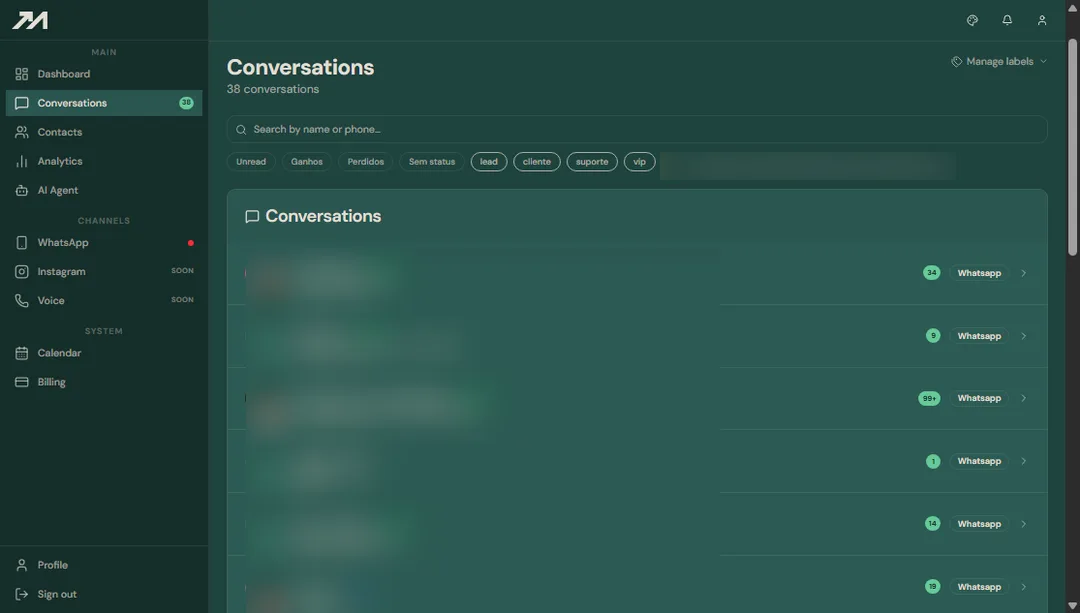Click the Search by name or phone field
The height and width of the screenshot is (613, 1080).
tap(637, 129)
